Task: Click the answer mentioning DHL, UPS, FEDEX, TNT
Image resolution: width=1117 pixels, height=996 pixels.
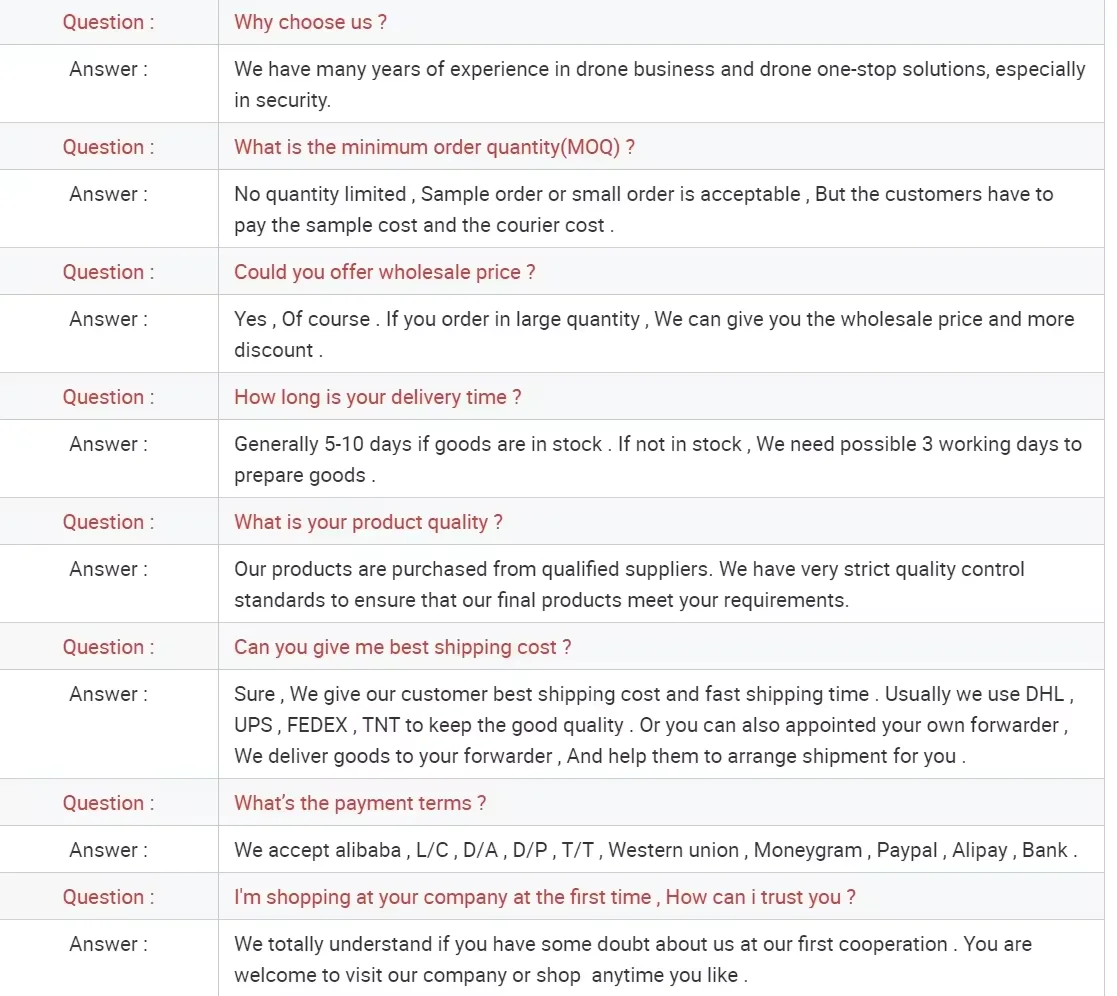Action: (653, 724)
